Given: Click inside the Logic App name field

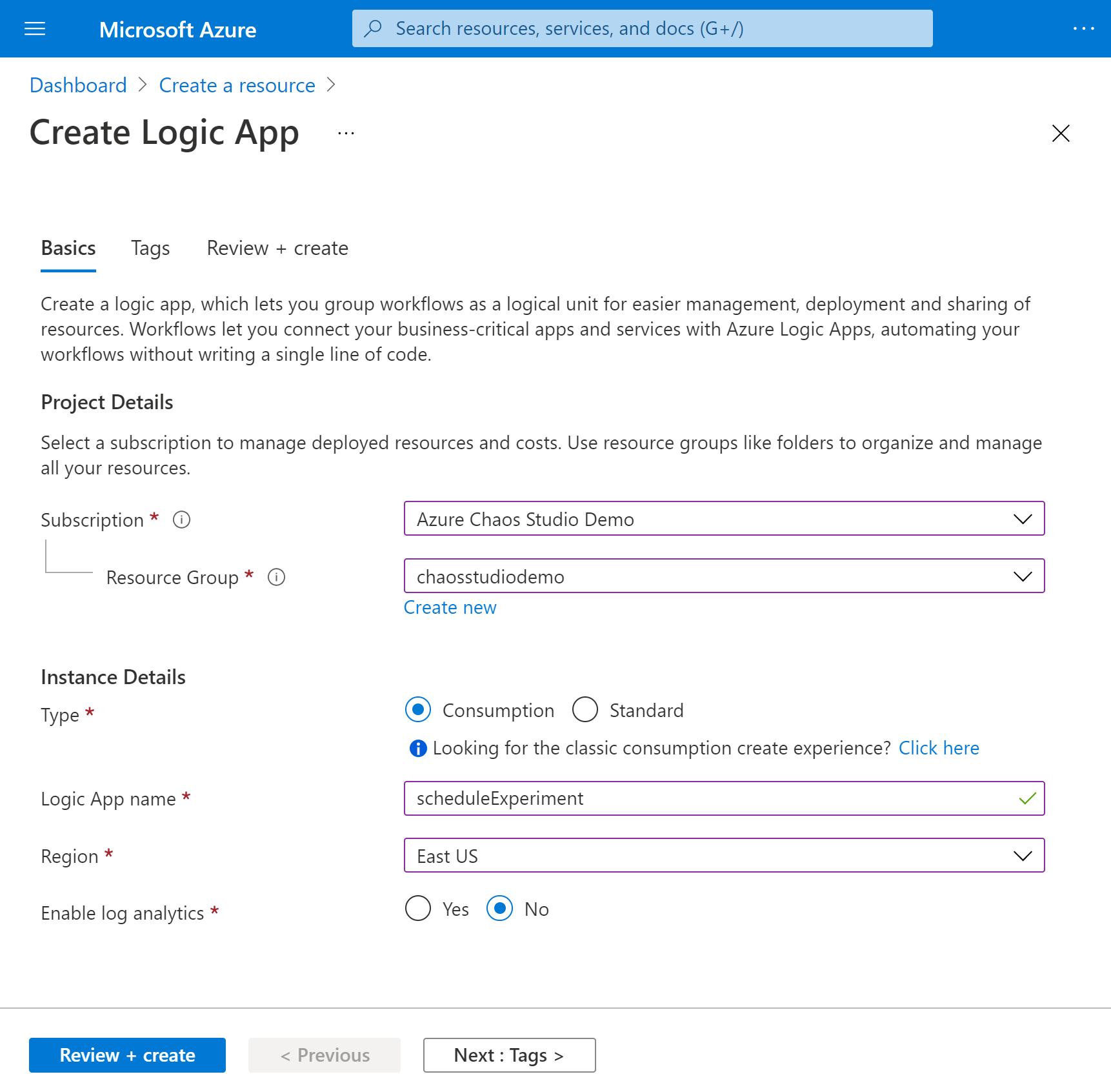Looking at the screenshot, I should point(710,798).
